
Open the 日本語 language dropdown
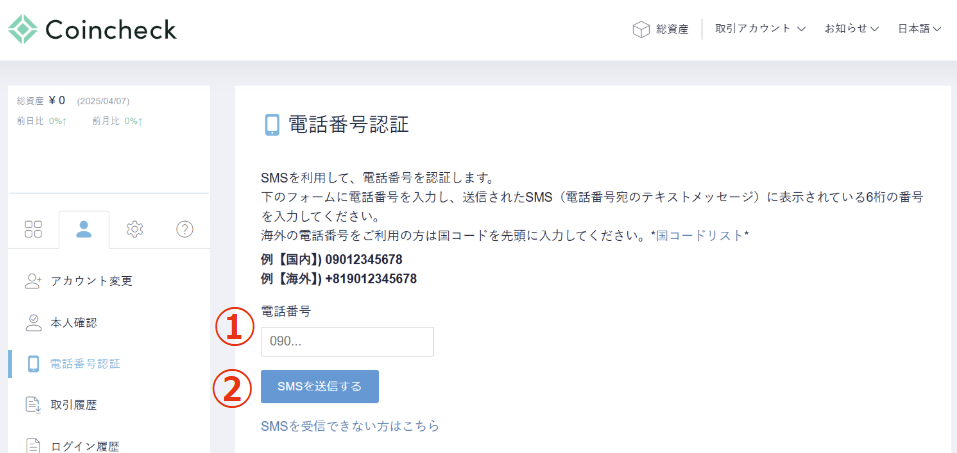[919, 29]
